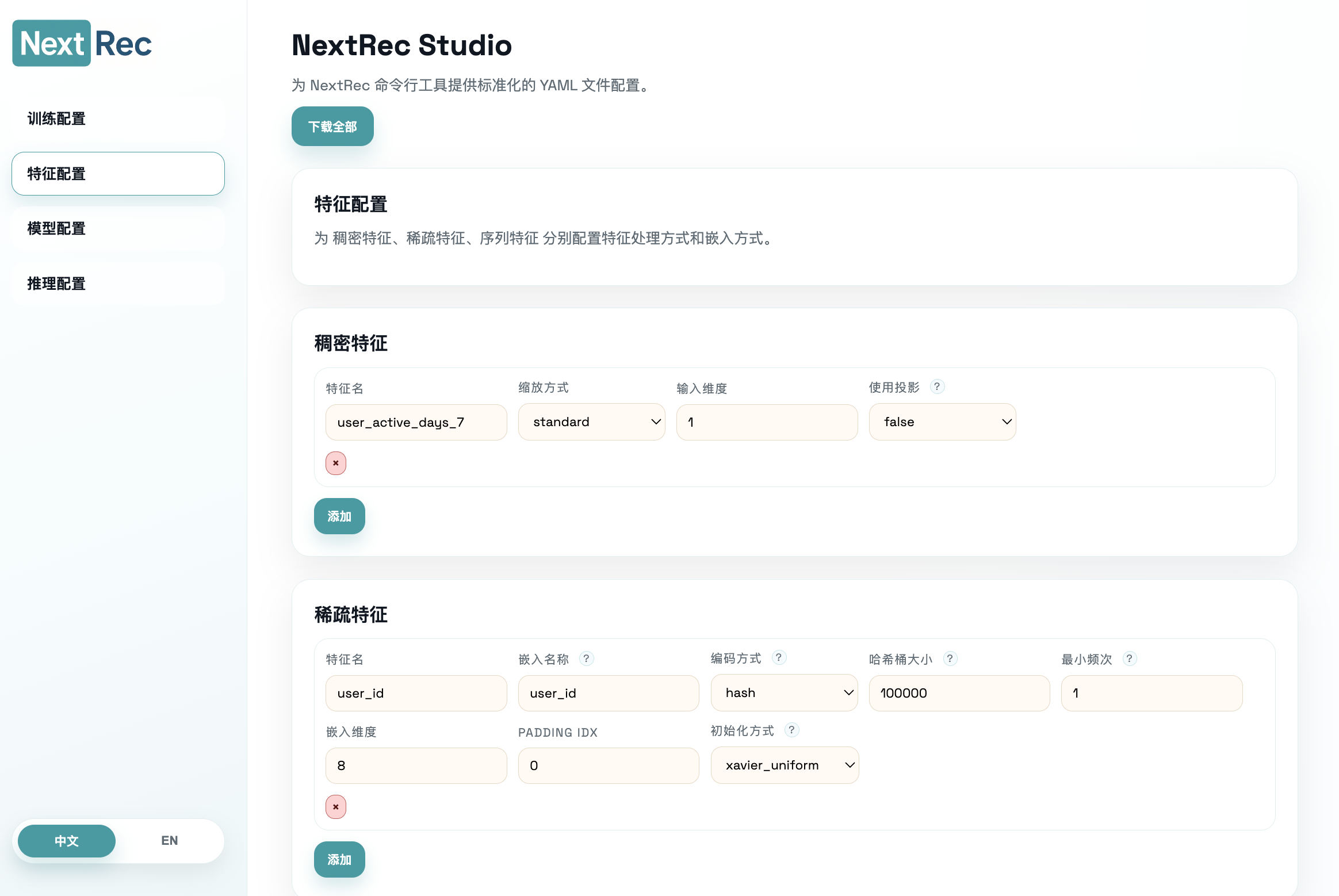Click the 下载全部 button

point(332,127)
